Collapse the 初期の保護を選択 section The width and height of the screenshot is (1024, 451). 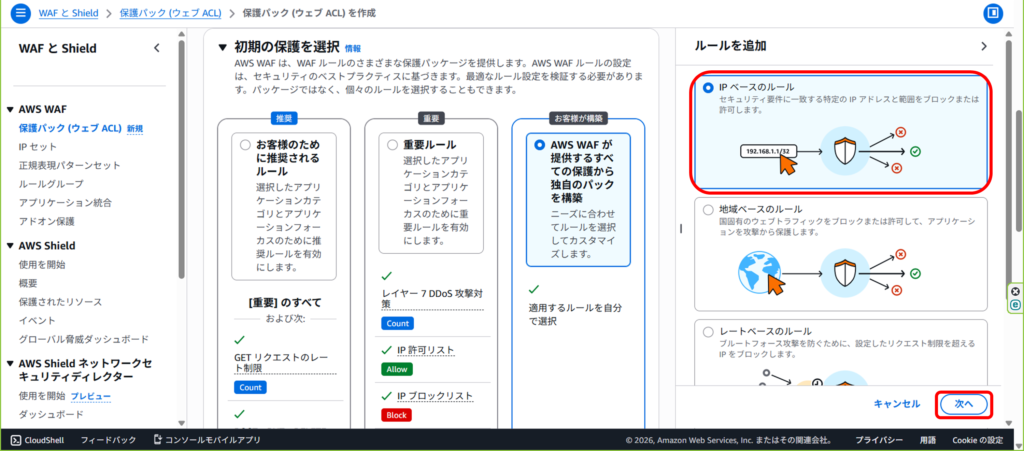click(223, 47)
